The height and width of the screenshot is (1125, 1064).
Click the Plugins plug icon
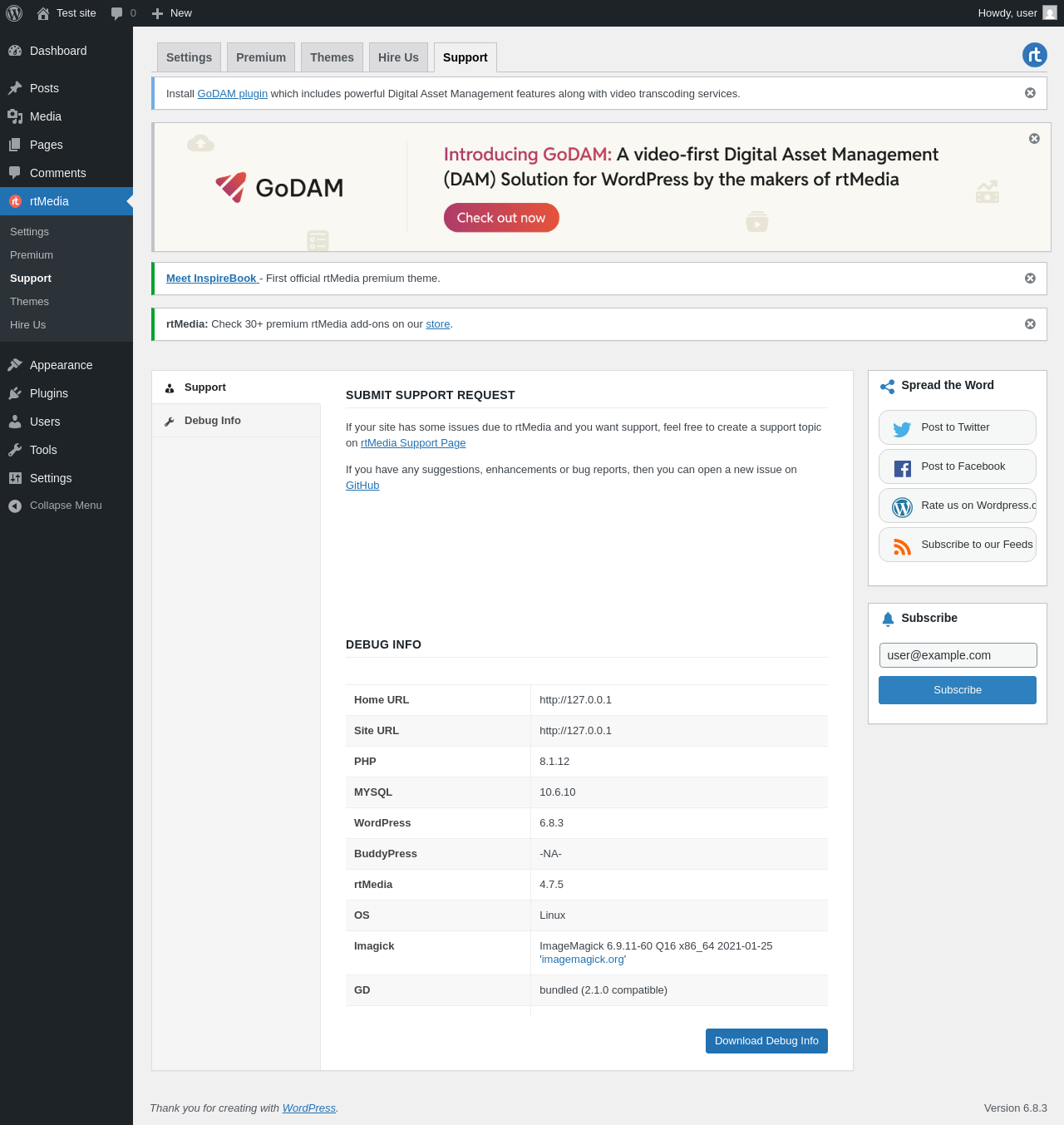coord(15,393)
